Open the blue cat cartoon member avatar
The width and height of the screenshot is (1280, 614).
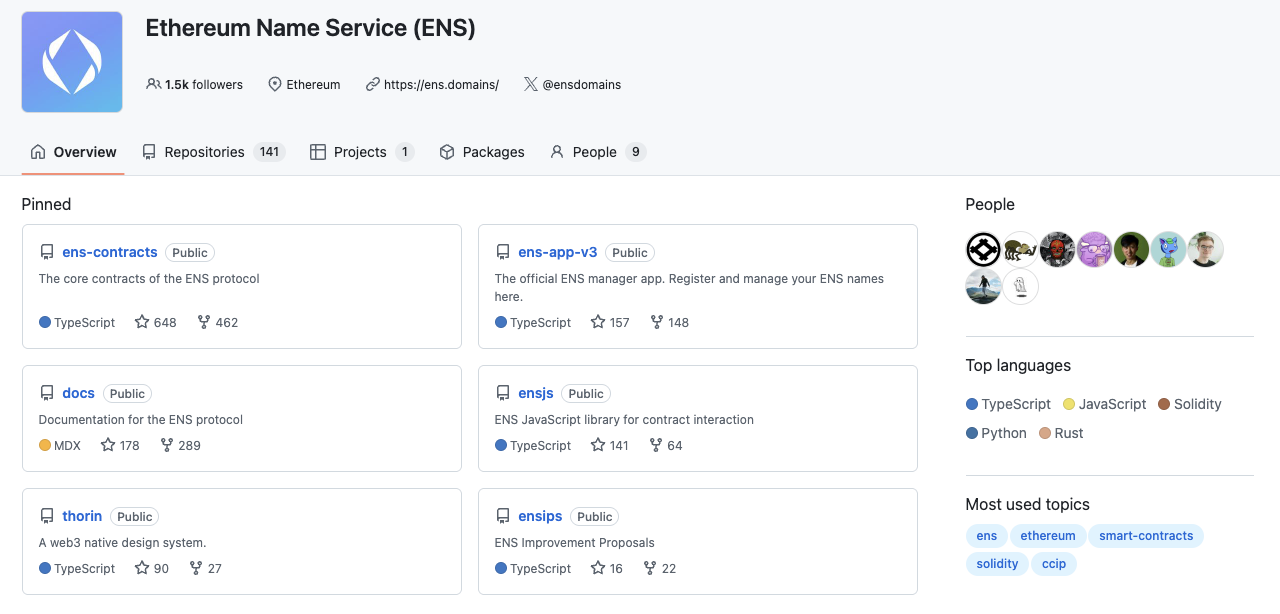[x=1168, y=249]
